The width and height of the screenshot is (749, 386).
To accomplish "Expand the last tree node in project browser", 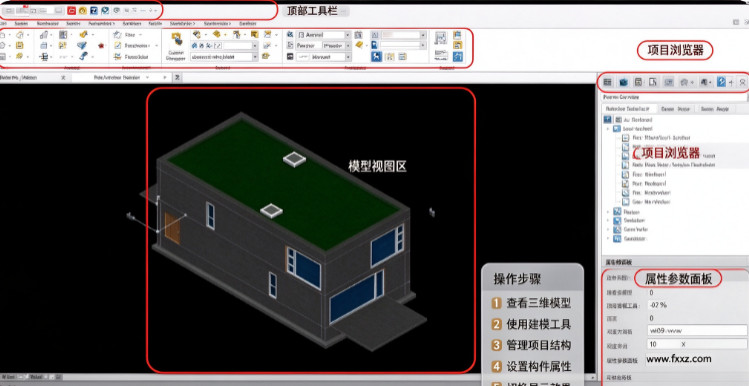I will pos(608,238).
